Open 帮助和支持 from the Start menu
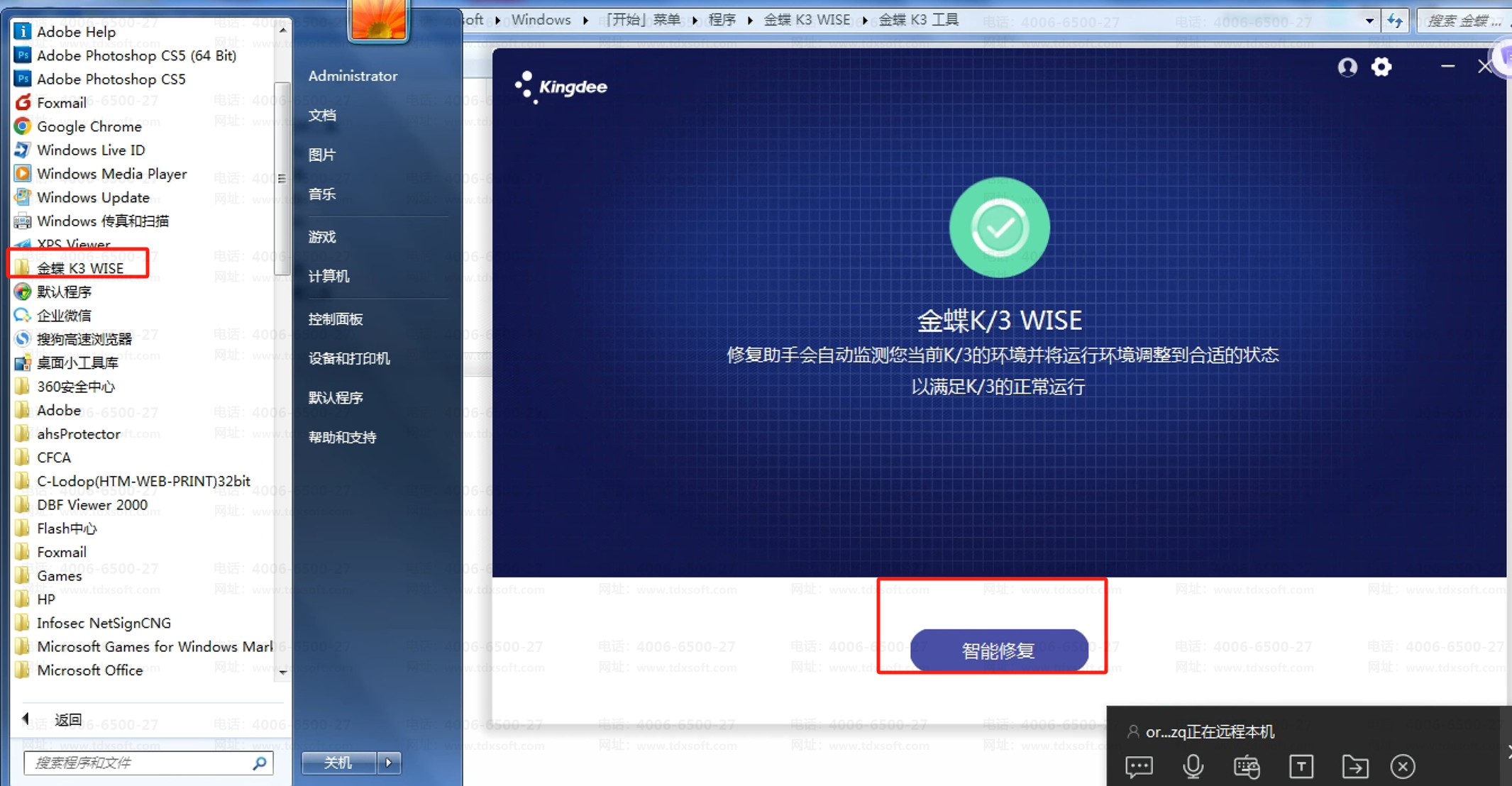 [x=342, y=437]
